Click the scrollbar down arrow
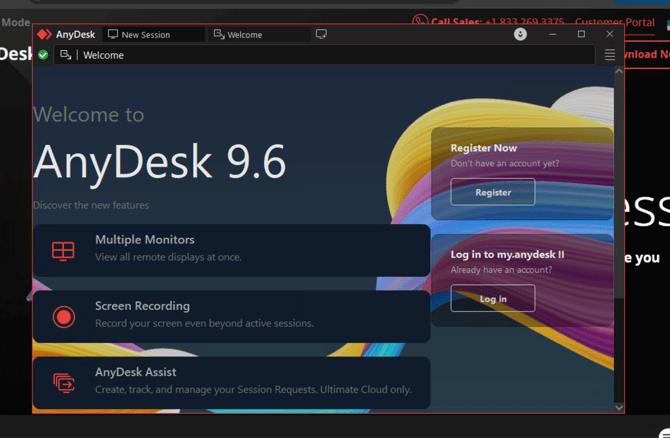 click(619, 408)
